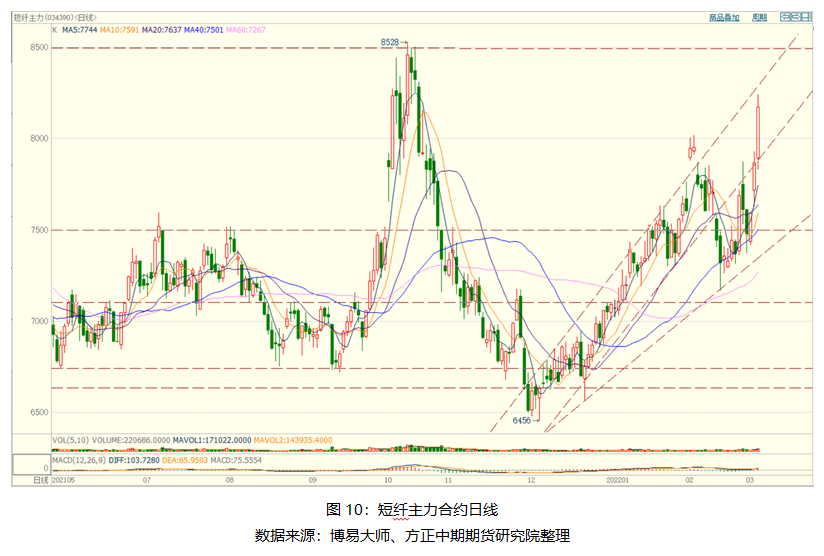This screenshot has height=556, width=824.
Task: Click the MA20:7637 indicator label
Action: tap(161, 30)
